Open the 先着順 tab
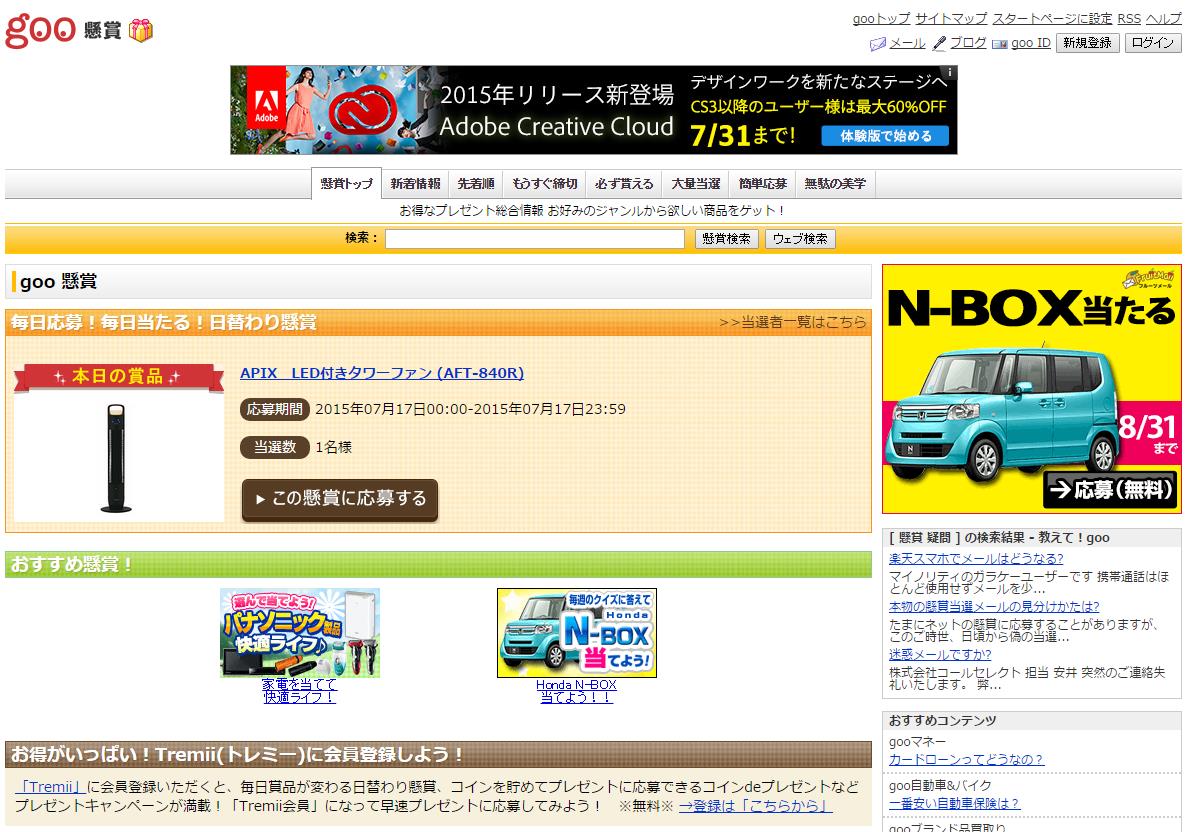 (476, 183)
